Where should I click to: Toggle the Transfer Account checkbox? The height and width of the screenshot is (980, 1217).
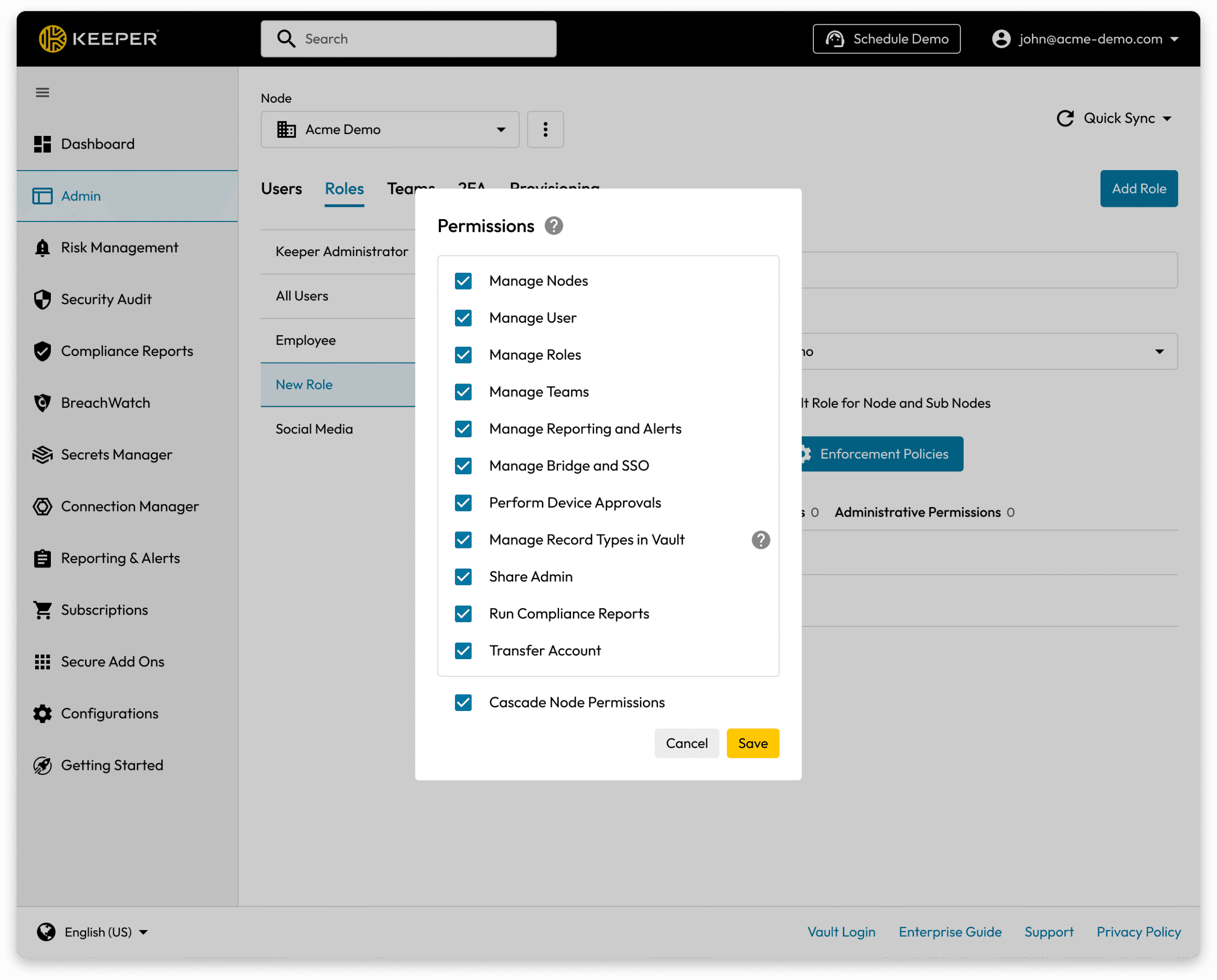pos(463,650)
